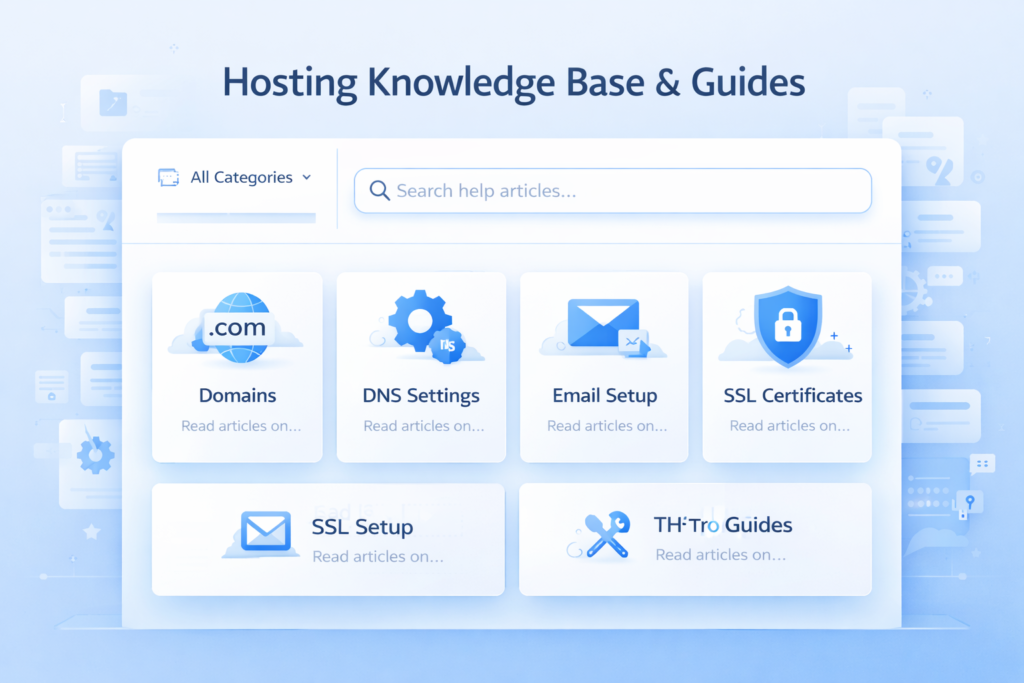1024x683 pixels.
Task: Click the category icon beside All Categories
Action: coord(170,177)
